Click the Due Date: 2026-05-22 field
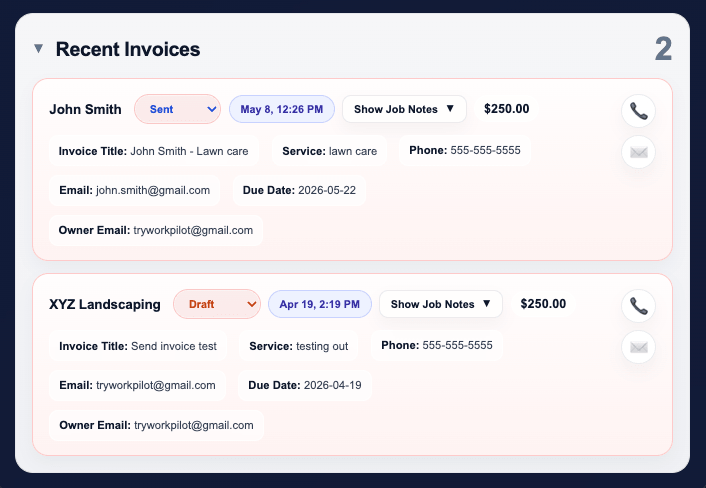Screen dimensions: 706x488 point(299,190)
